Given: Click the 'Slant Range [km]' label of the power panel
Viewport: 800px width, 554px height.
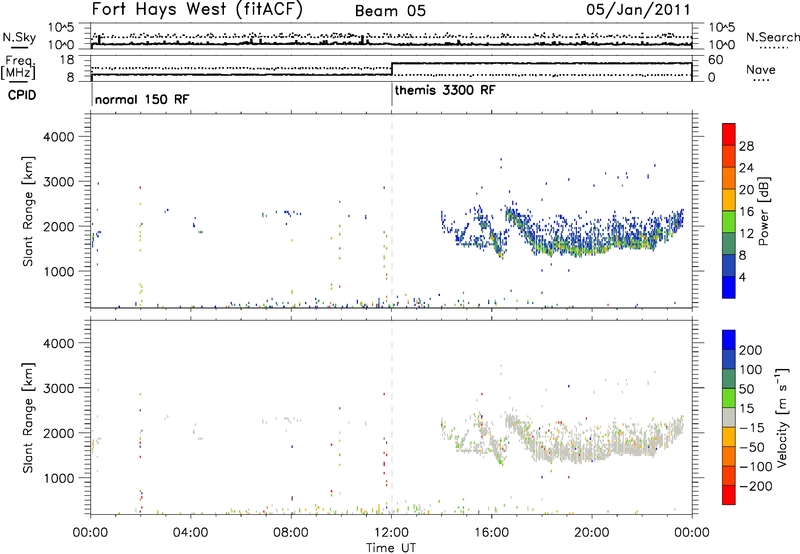Looking at the screenshot, I should 28,211.
